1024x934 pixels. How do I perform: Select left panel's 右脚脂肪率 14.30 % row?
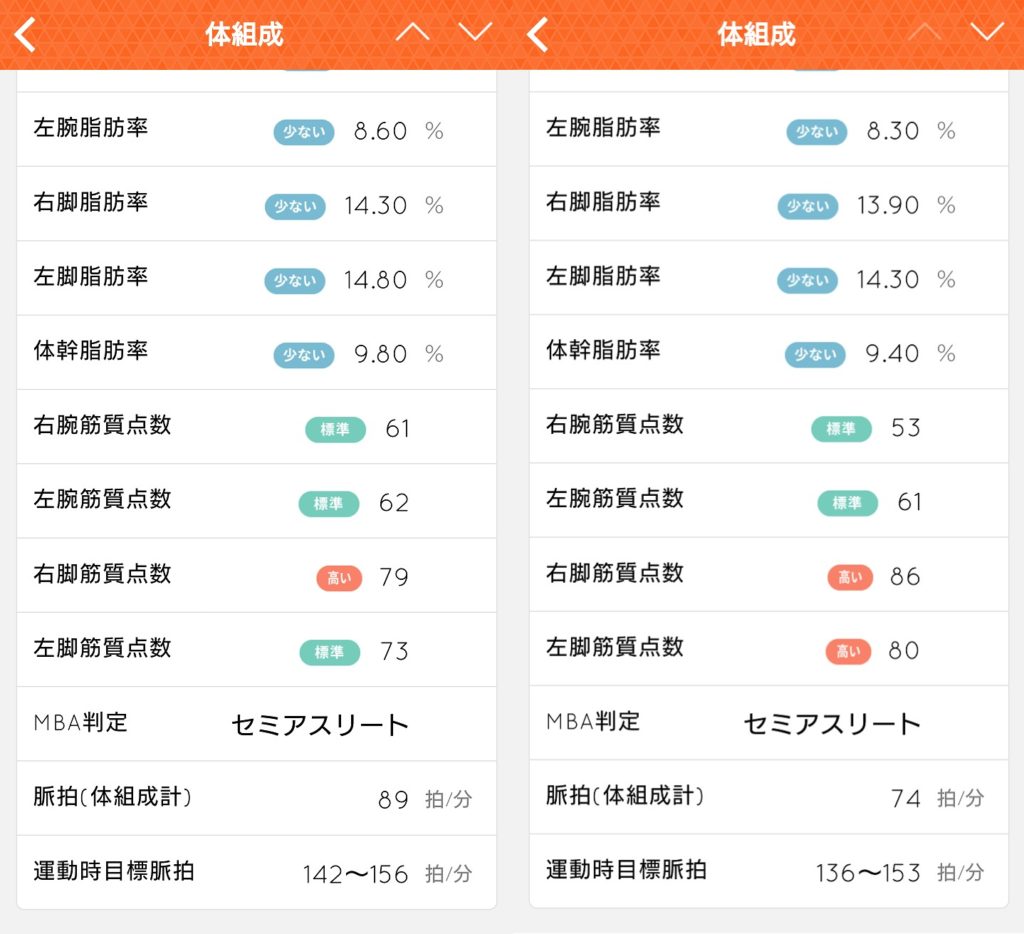[x=256, y=204]
